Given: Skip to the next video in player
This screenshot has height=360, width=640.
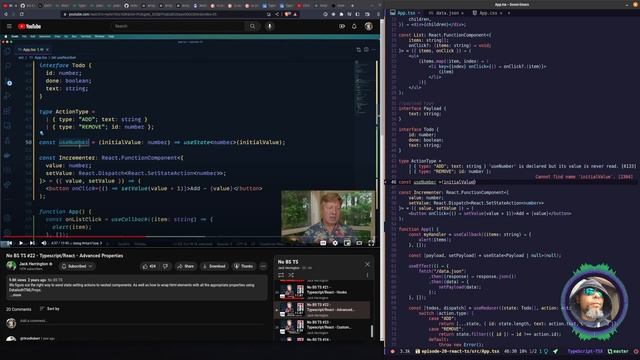Looking at the screenshot, I should 32,243.
